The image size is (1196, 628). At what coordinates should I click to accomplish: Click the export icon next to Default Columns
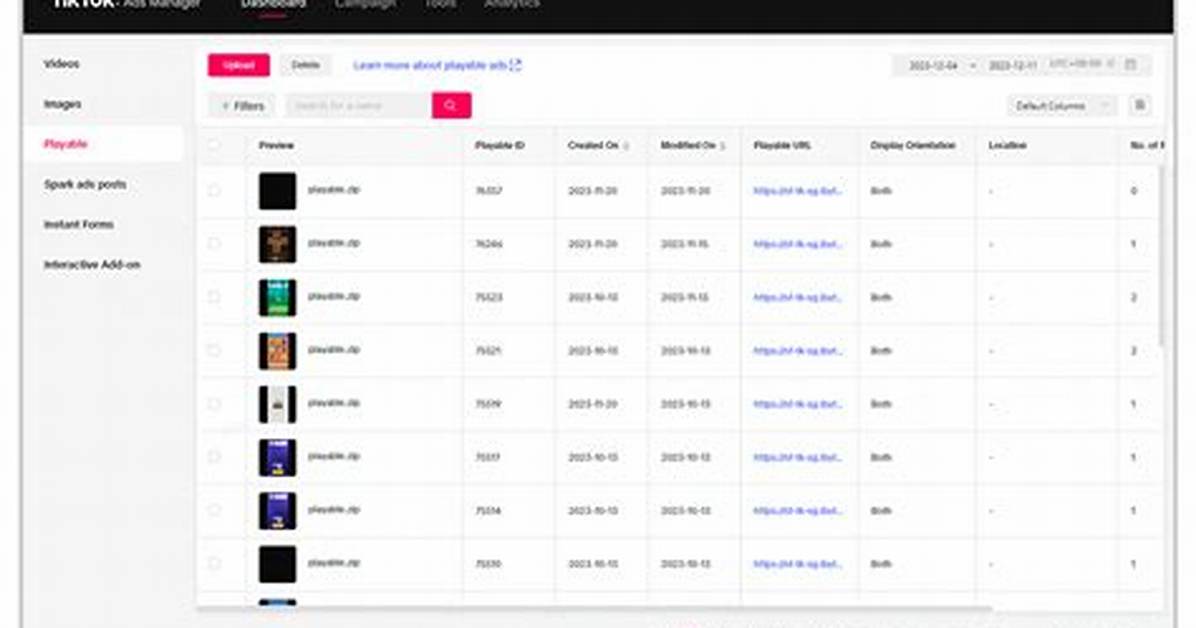pyautogui.click(x=1140, y=105)
